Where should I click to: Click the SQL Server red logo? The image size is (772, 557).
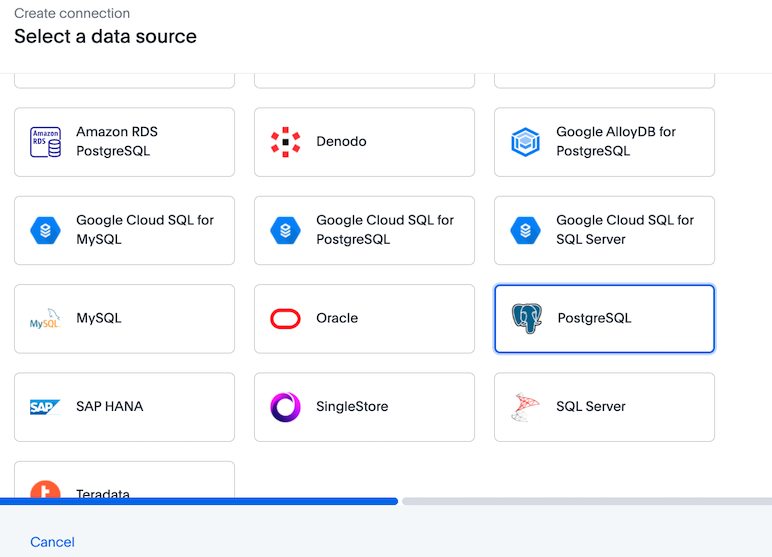[x=525, y=407]
